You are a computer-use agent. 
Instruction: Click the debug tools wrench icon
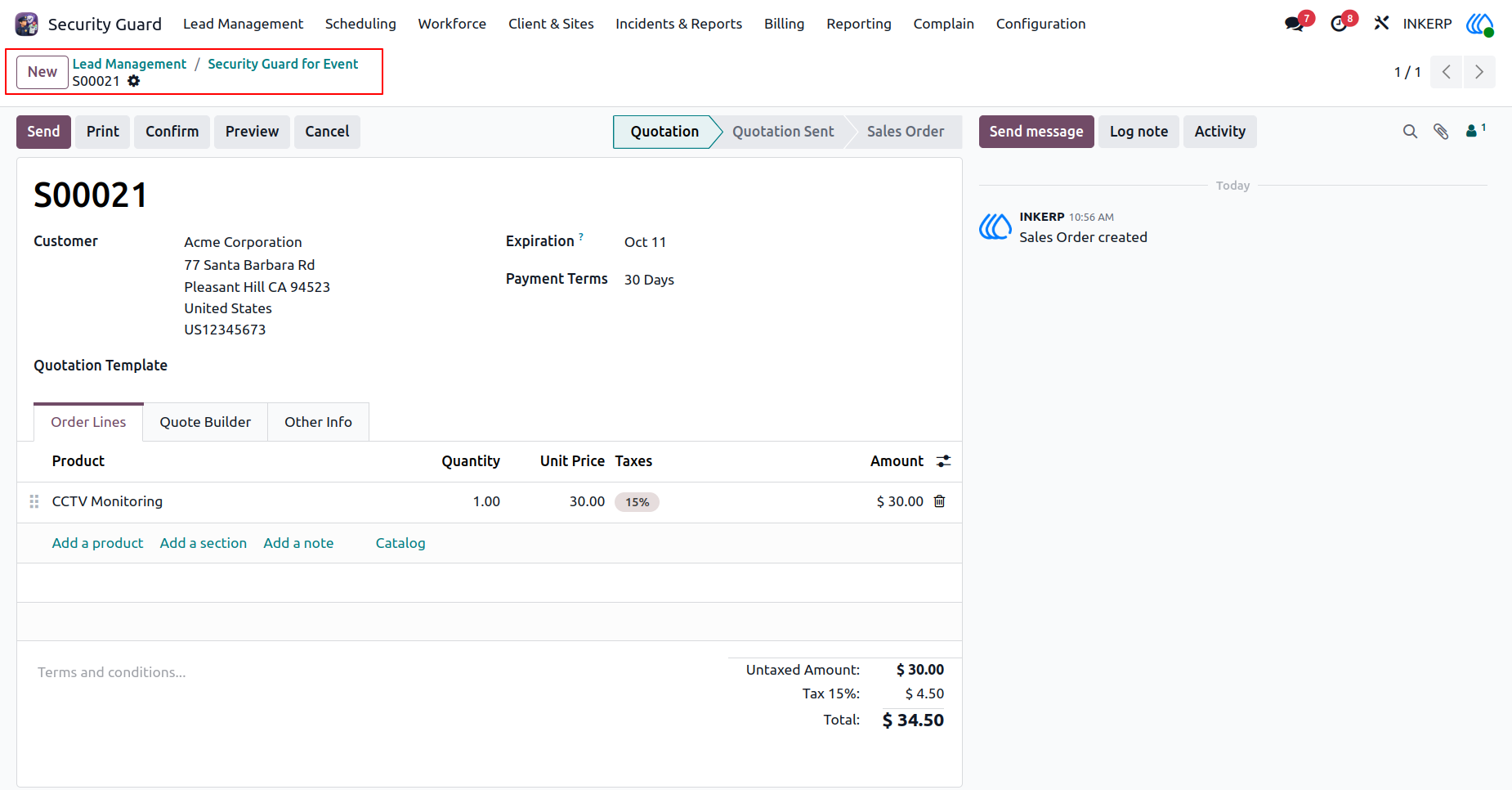[x=1381, y=24]
